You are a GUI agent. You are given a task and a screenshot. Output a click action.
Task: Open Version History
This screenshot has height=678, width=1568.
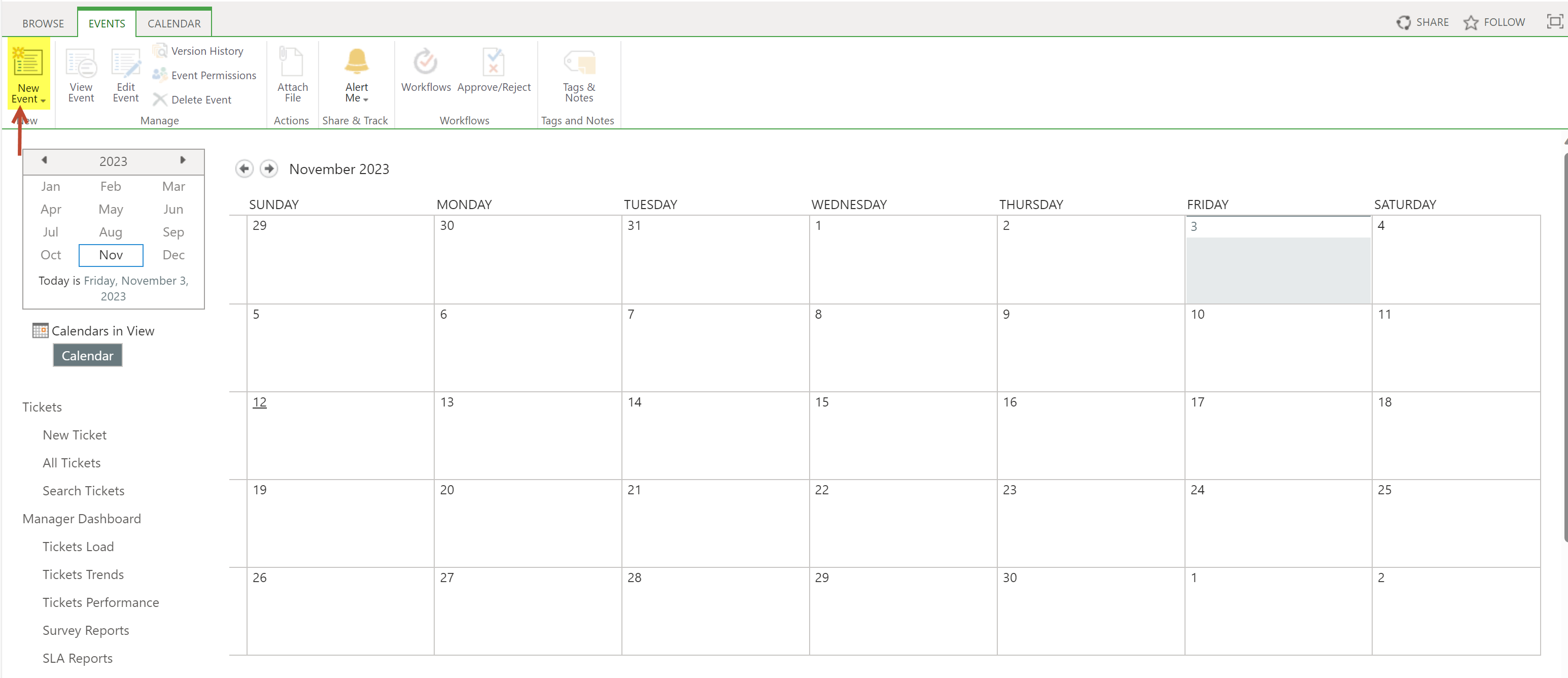[206, 51]
